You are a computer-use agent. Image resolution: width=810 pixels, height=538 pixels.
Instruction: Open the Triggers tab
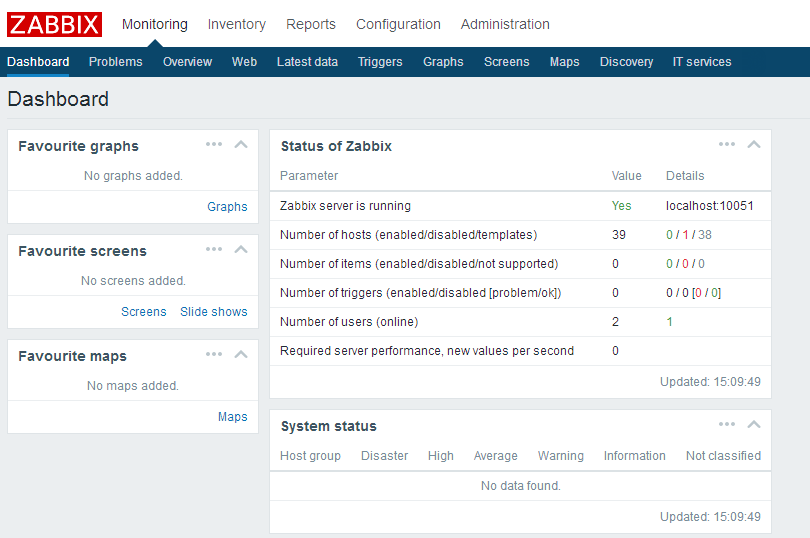pyautogui.click(x=380, y=62)
